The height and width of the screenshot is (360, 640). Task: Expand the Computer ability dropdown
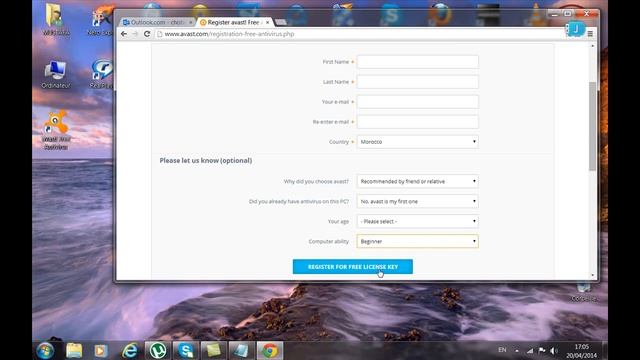pyautogui.click(x=418, y=241)
